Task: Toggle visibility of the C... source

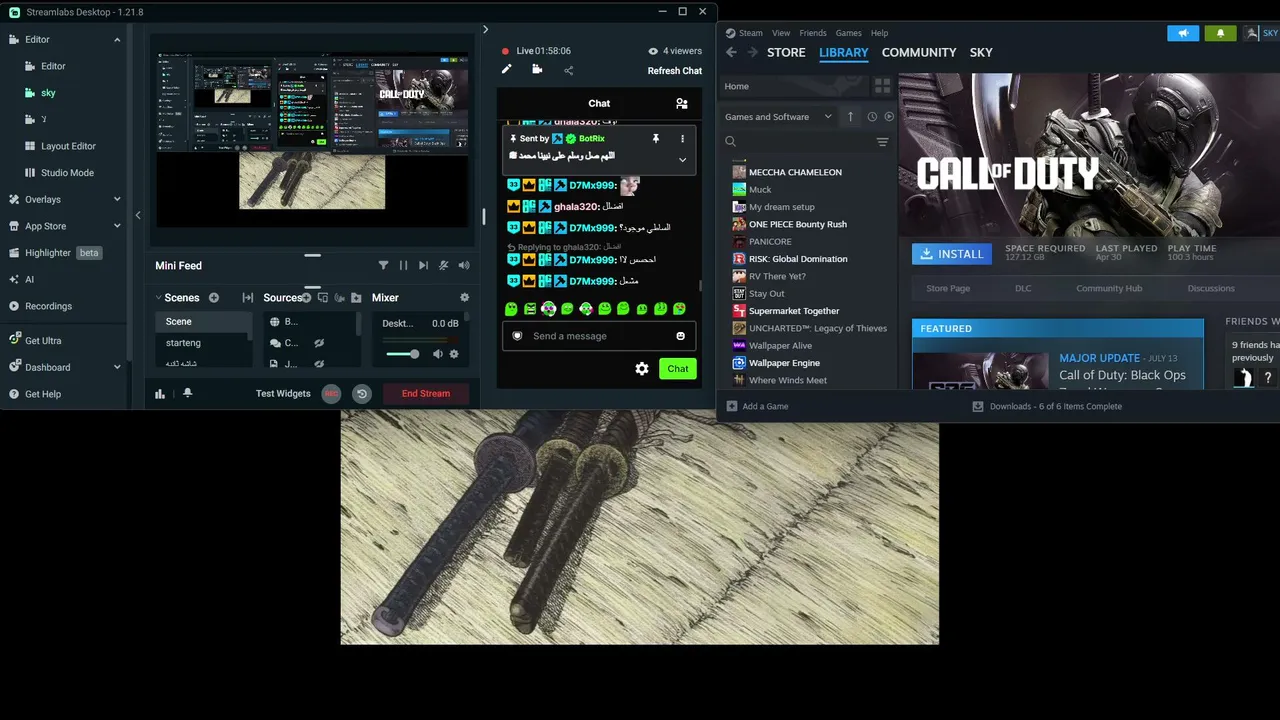Action: tap(319, 343)
